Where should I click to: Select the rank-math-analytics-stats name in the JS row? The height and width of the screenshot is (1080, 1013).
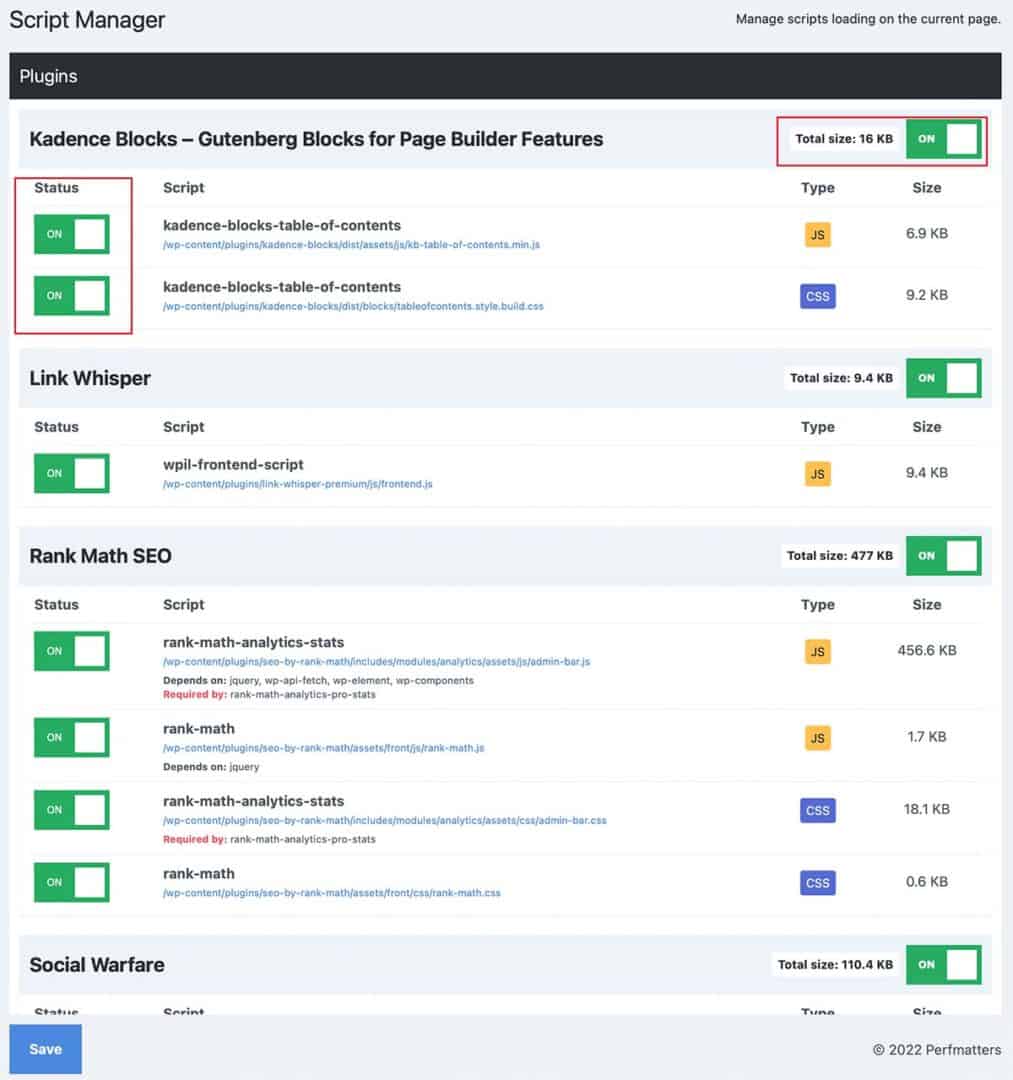click(x=253, y=642)
